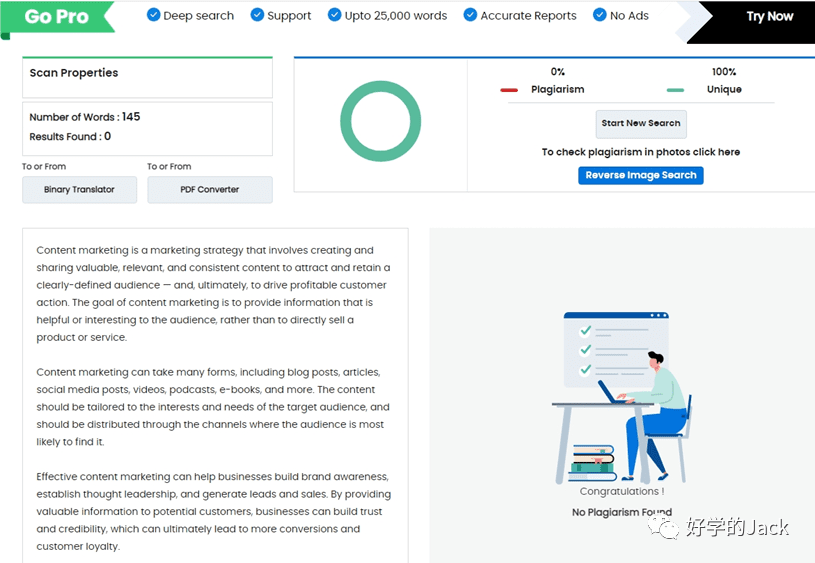Click the Accurate Reports checkmark icon
The image size is (815, 563).
[470, 15]
